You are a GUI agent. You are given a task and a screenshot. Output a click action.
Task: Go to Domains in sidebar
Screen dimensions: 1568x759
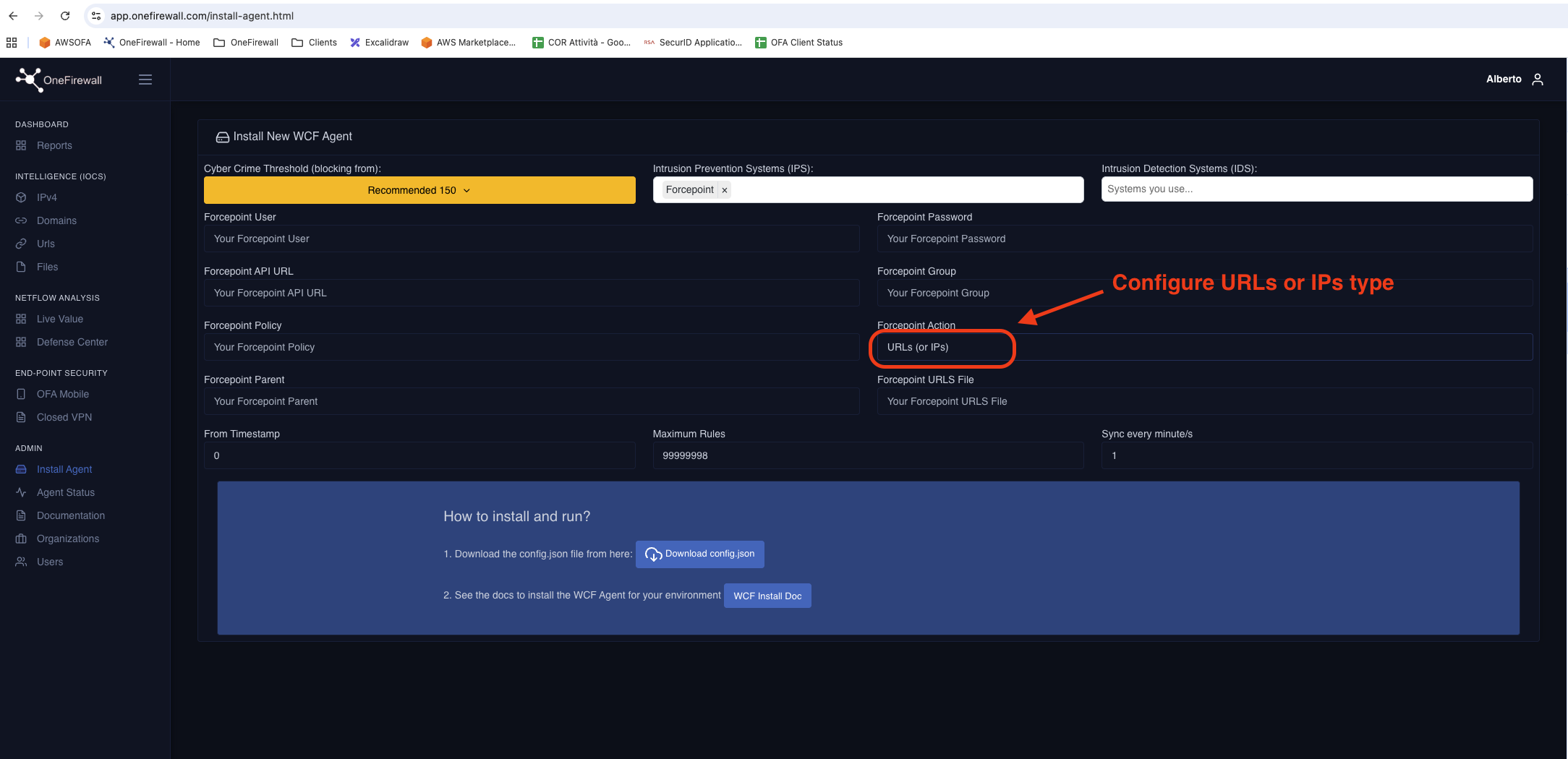(x=56, y=220)
